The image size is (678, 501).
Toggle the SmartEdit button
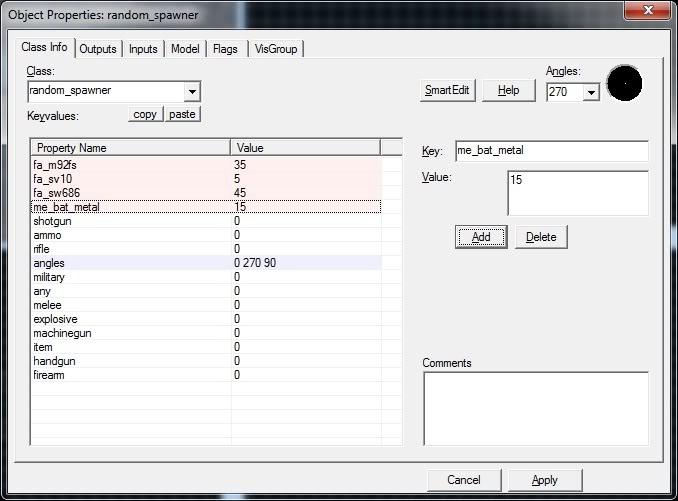point(448,90)
